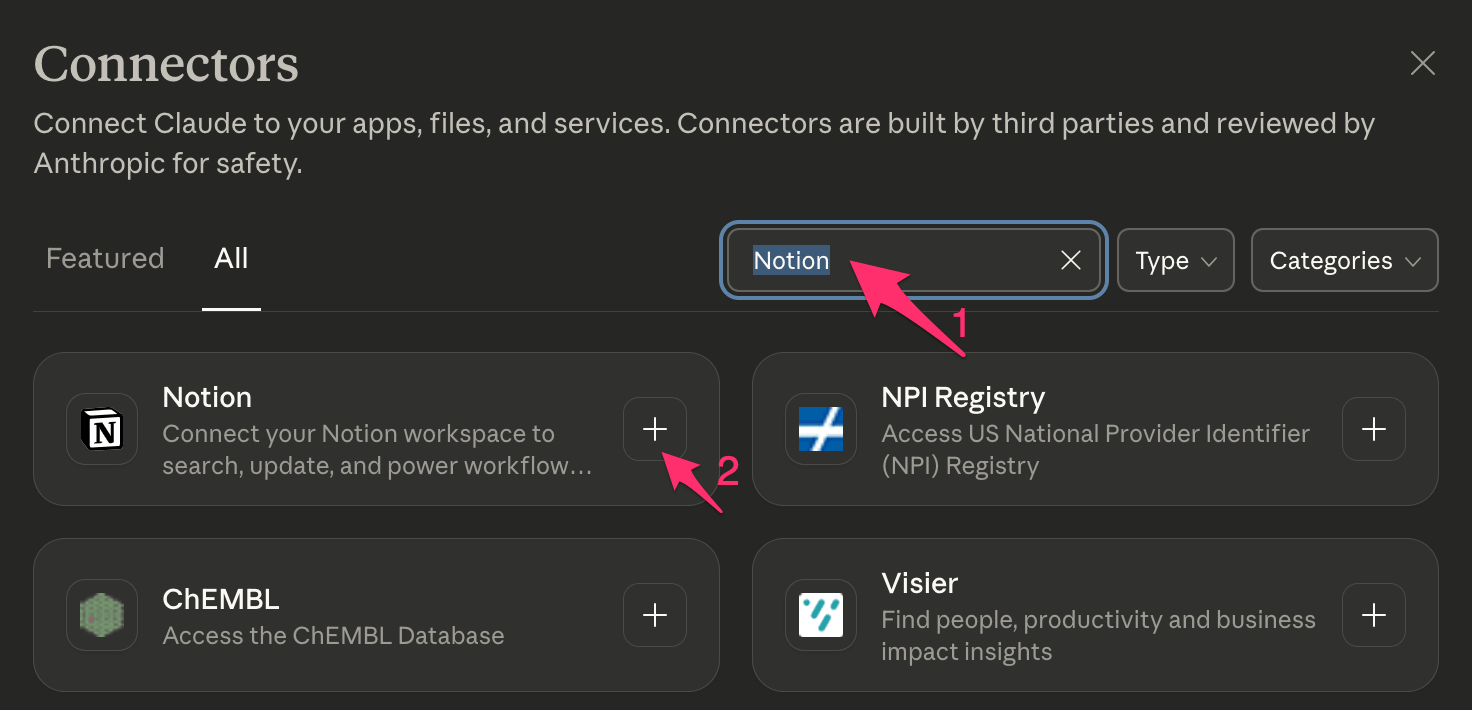
Task: Clear the Notion search text
Action: pos(1070,260)
